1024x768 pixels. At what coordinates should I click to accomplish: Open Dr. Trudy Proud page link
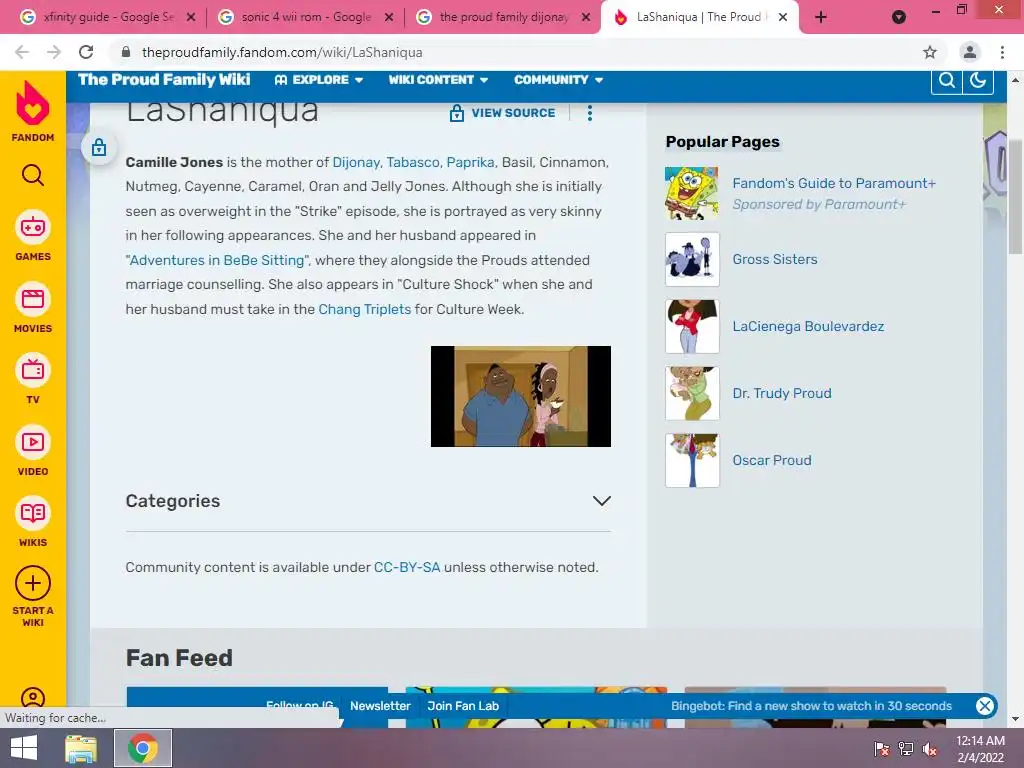coord(782,393)
